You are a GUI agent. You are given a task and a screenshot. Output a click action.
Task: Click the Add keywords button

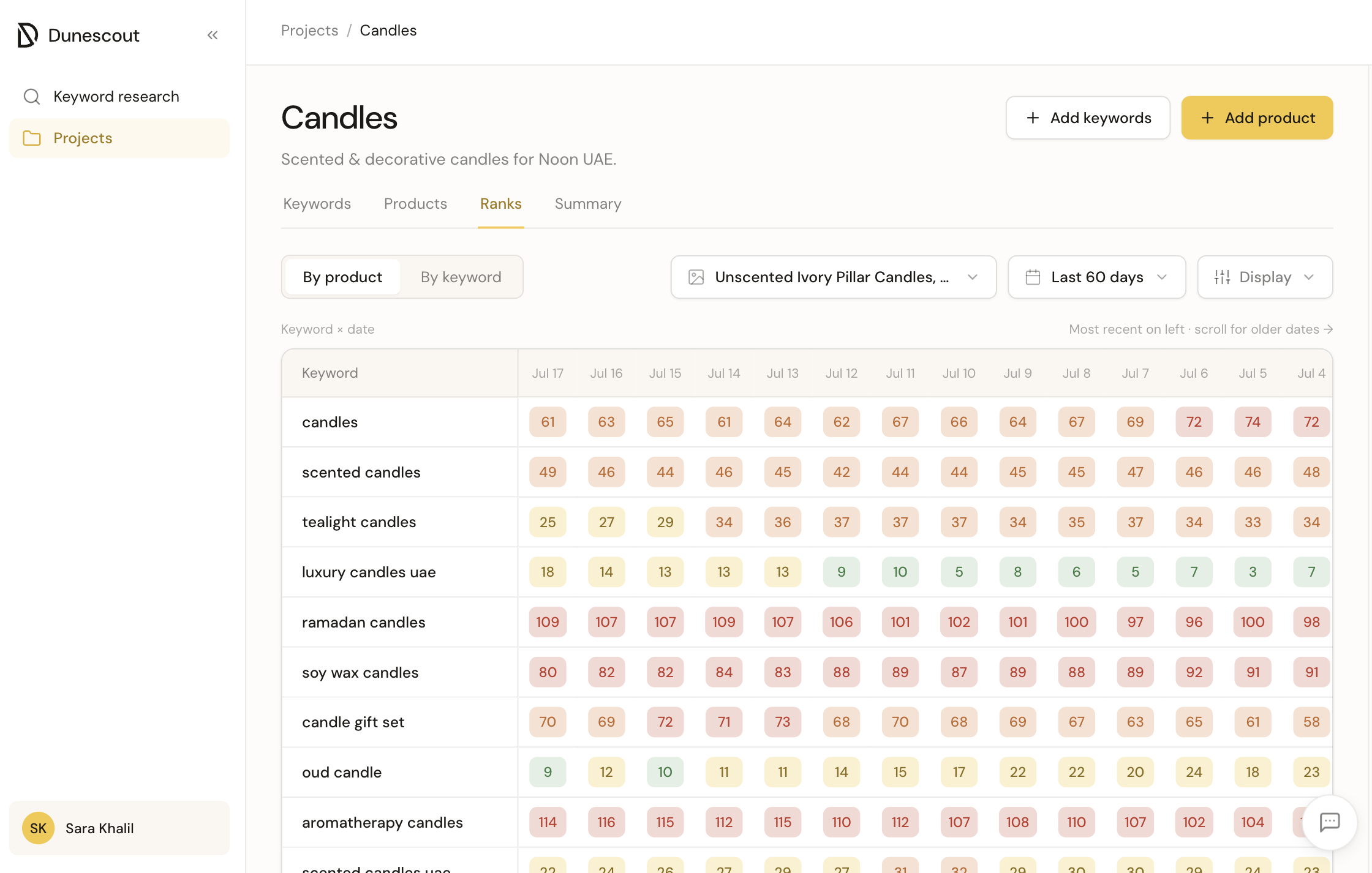1088,118
